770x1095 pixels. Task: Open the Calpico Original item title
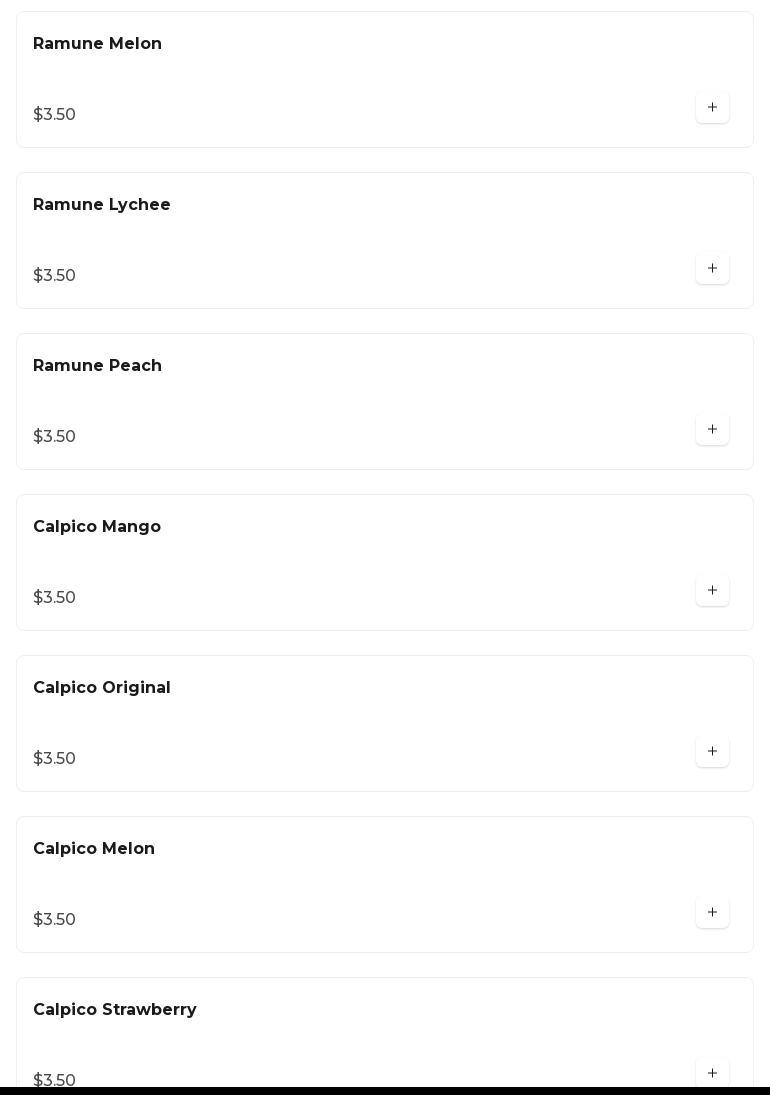(x=102, y=688)
